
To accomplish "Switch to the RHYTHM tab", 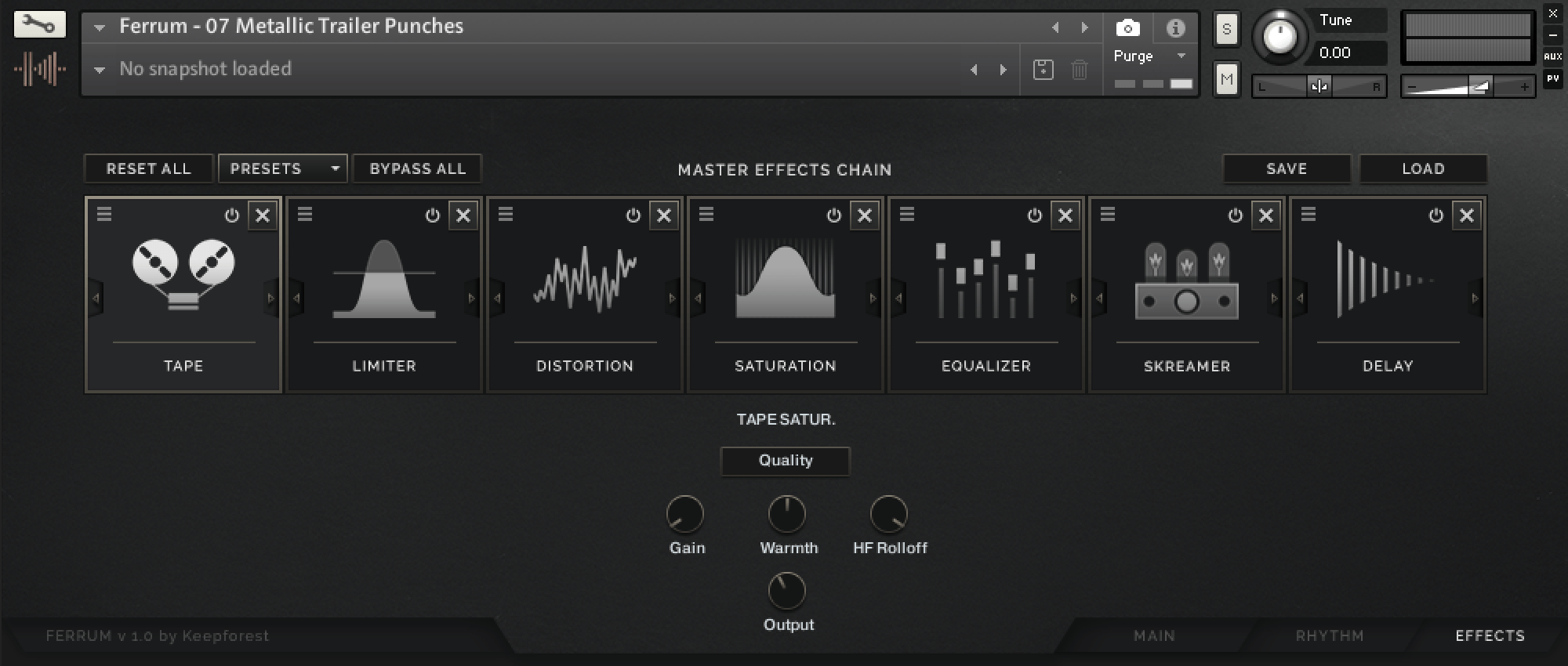I will click(1329, 635).
